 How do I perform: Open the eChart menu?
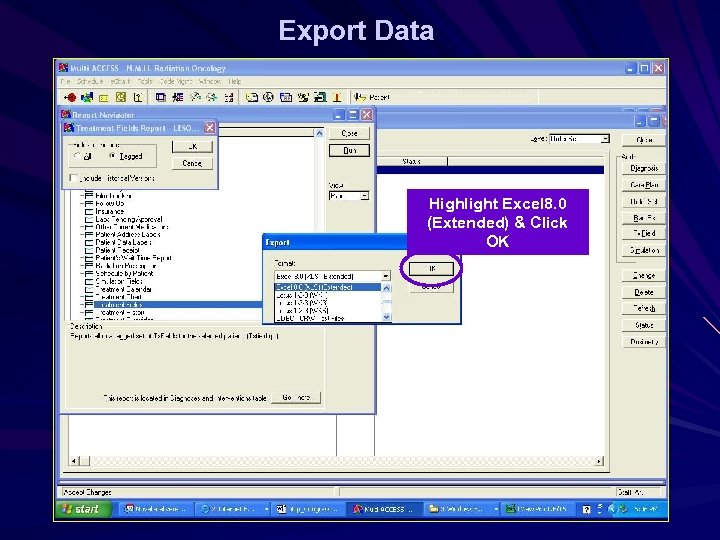(120, 82)
